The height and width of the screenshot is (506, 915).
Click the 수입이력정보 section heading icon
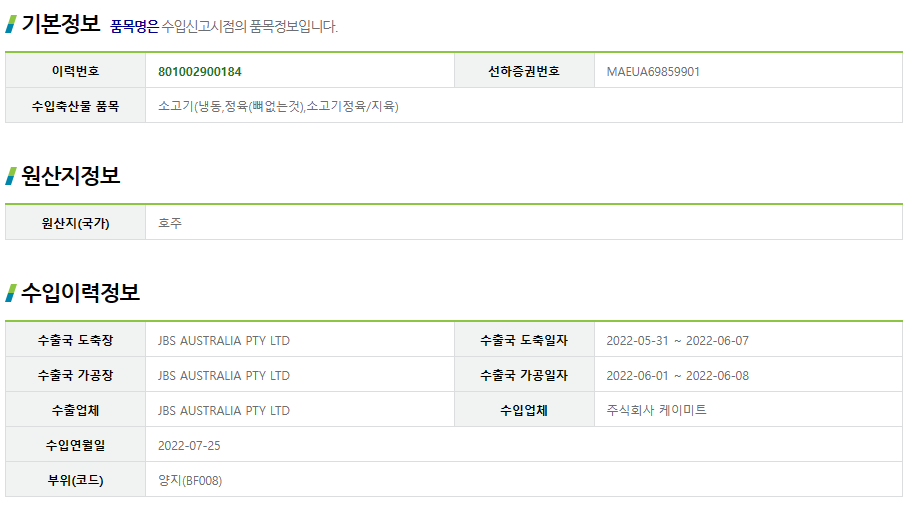point(11,293)
